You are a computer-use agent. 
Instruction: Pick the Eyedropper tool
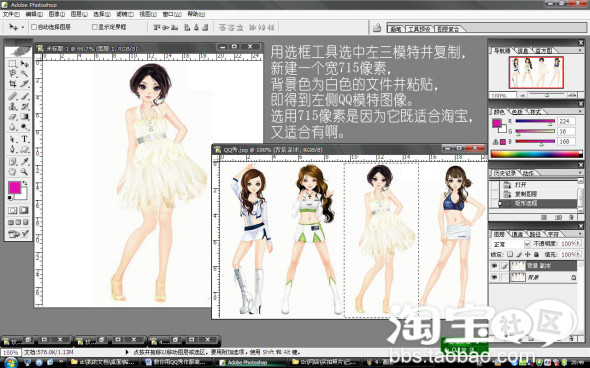coord(24,161)
